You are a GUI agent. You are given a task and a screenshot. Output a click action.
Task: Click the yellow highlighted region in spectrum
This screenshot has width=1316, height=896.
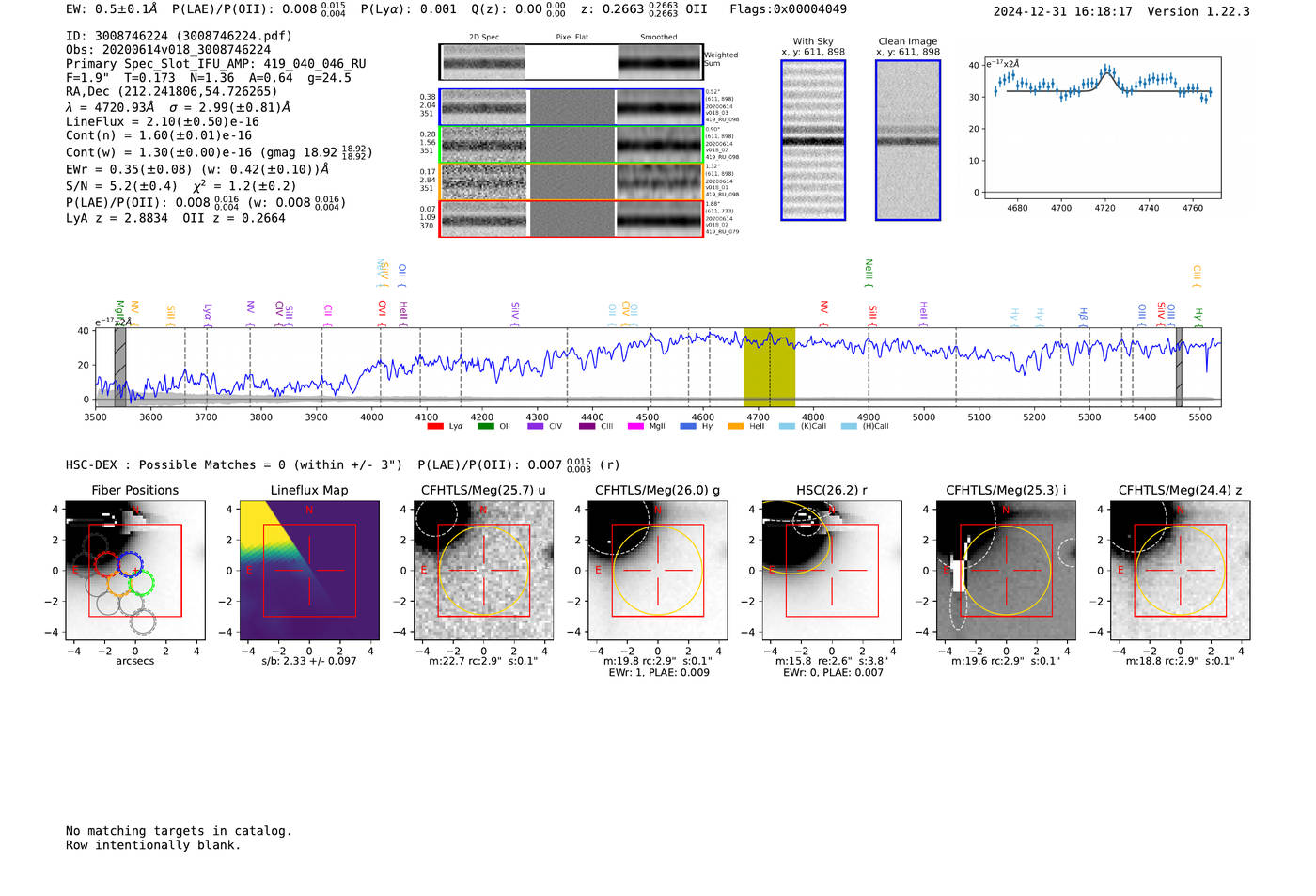click(770, 368)
